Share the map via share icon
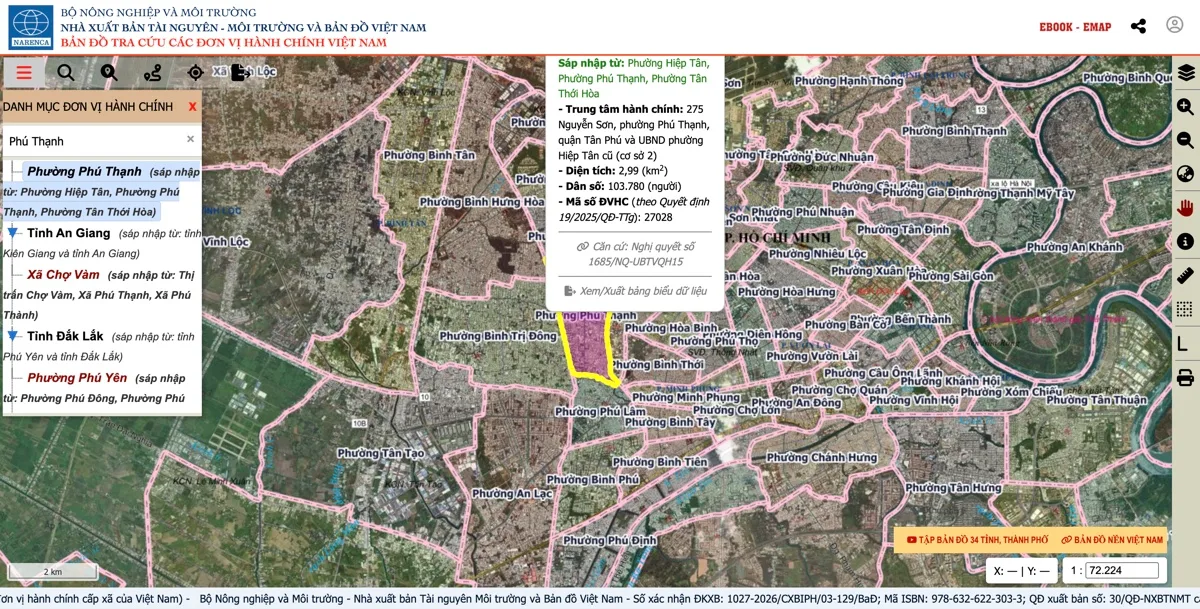This screenshot has width=1200, height=609. (1138, 26)
